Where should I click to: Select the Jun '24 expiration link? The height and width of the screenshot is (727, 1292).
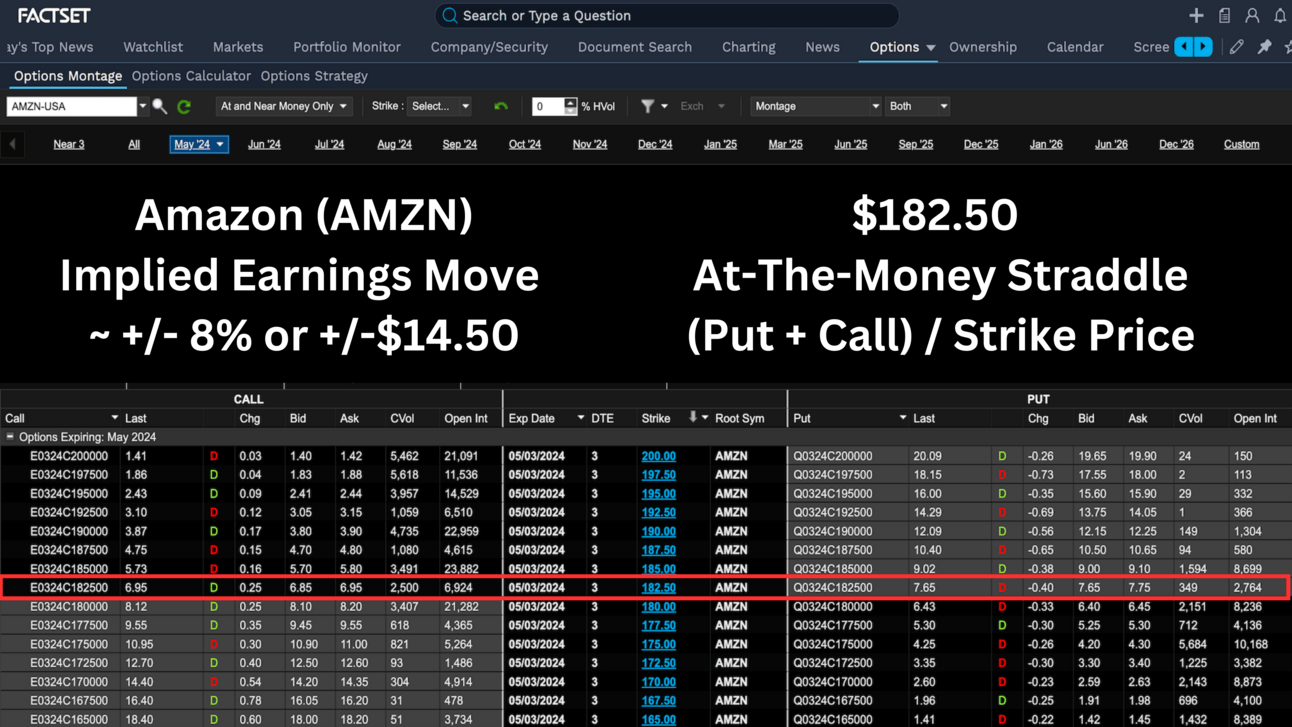click(264, 144)
